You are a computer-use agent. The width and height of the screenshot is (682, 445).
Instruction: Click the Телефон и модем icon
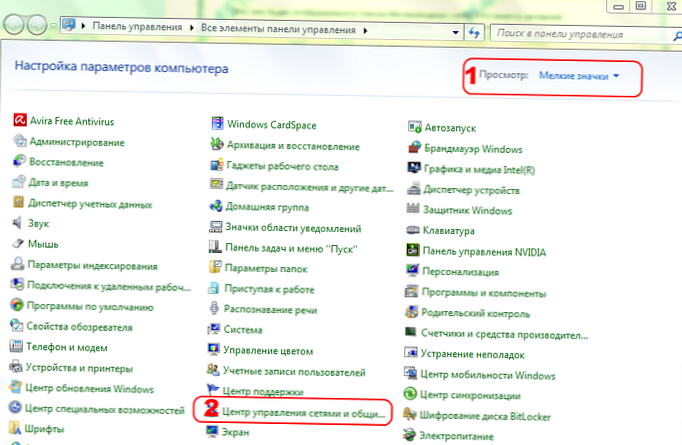tap(16, 346)
